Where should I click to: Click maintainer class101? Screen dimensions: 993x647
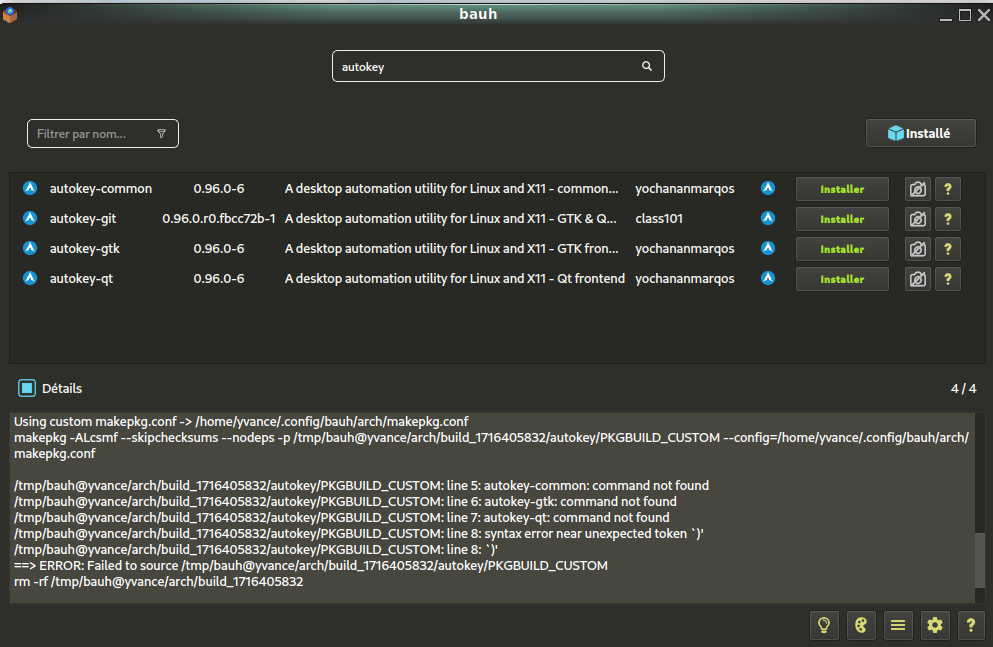pyautogui.click(x=659, y=218)
